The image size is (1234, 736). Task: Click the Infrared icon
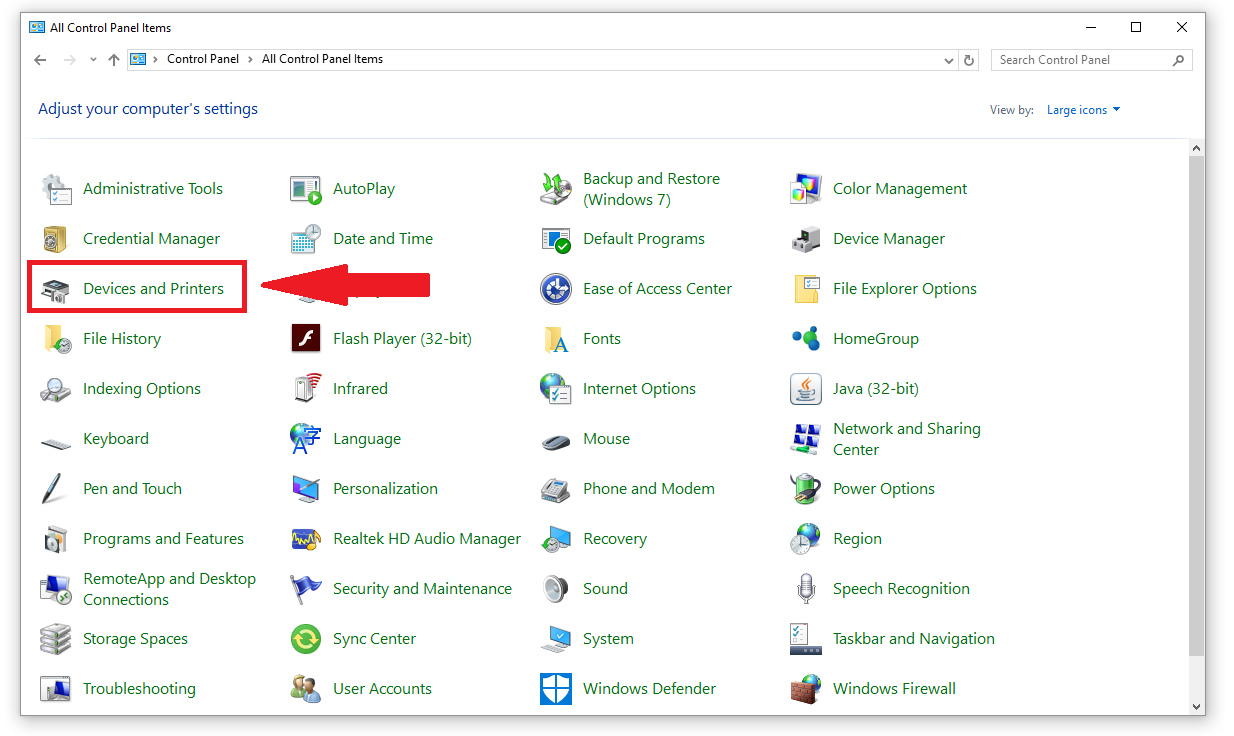(x=306, y=389)
